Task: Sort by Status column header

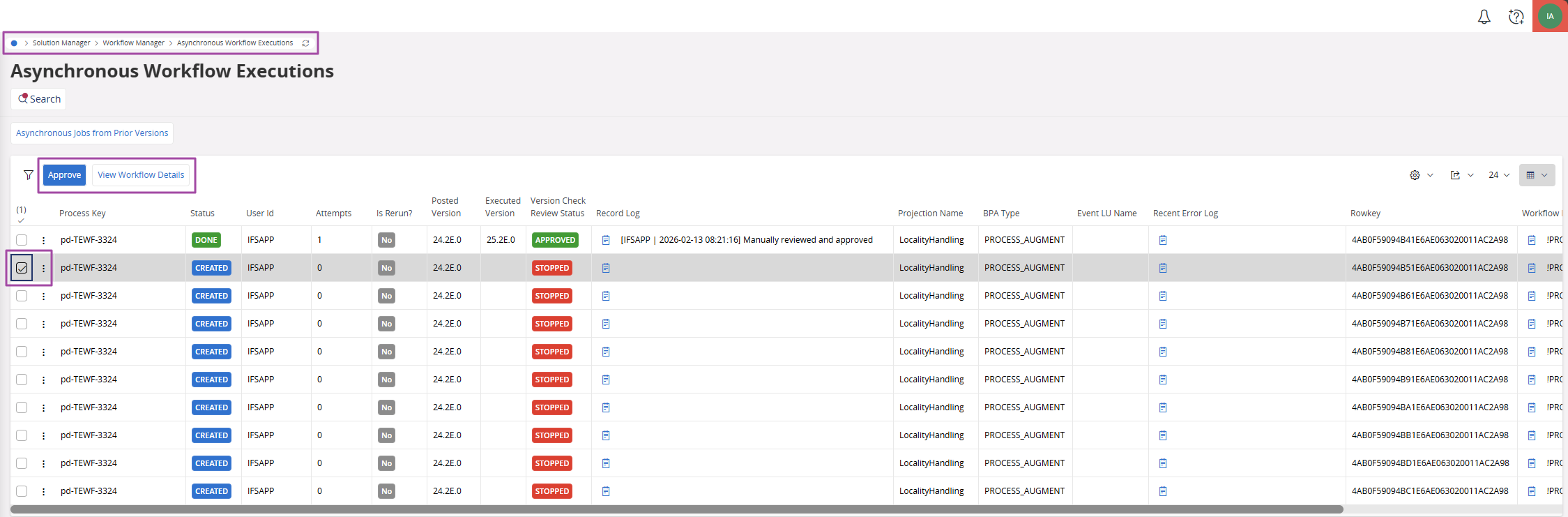Action: click(202, 213)
